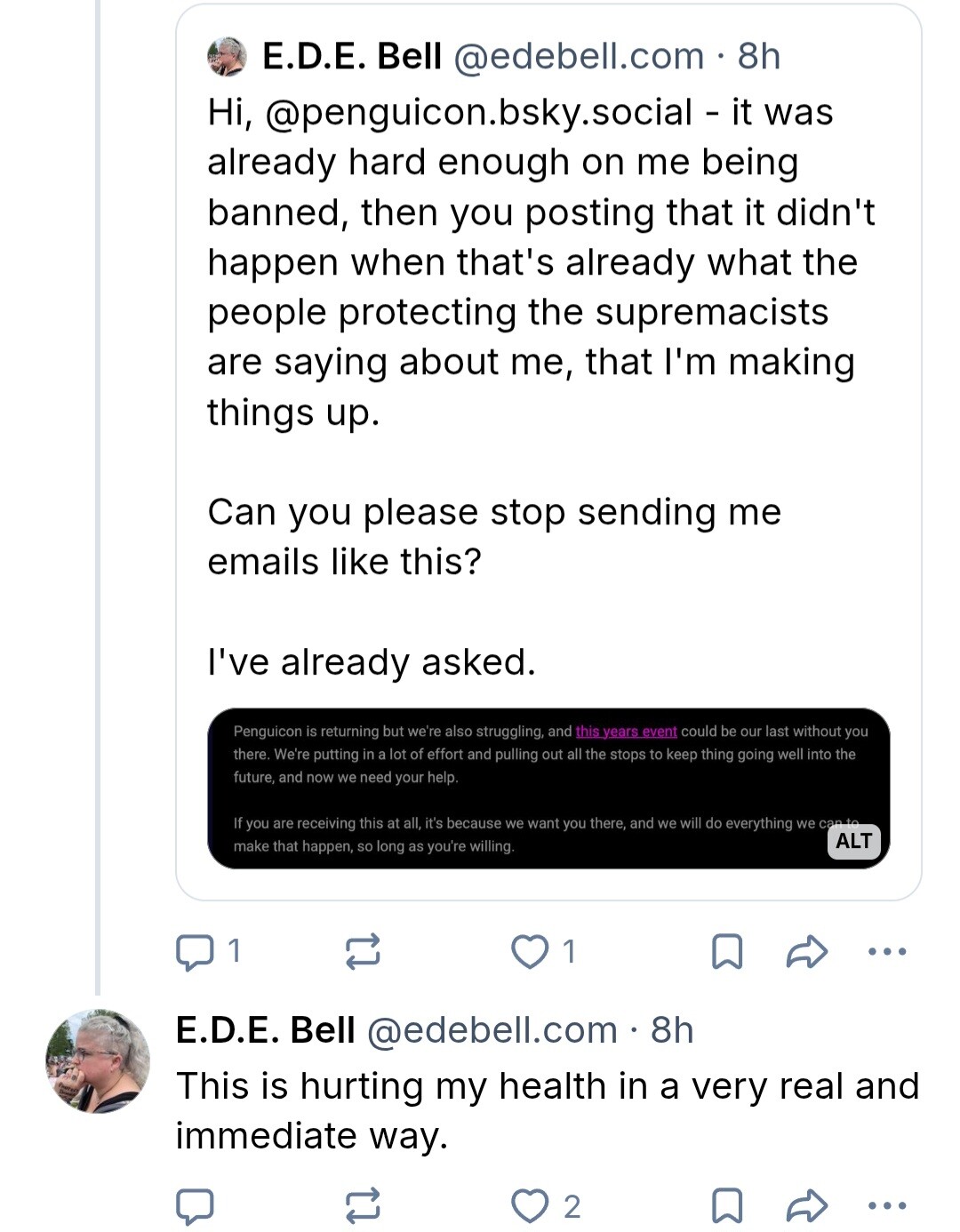Share the 'hurting my health' post

tap(807, 1205)
